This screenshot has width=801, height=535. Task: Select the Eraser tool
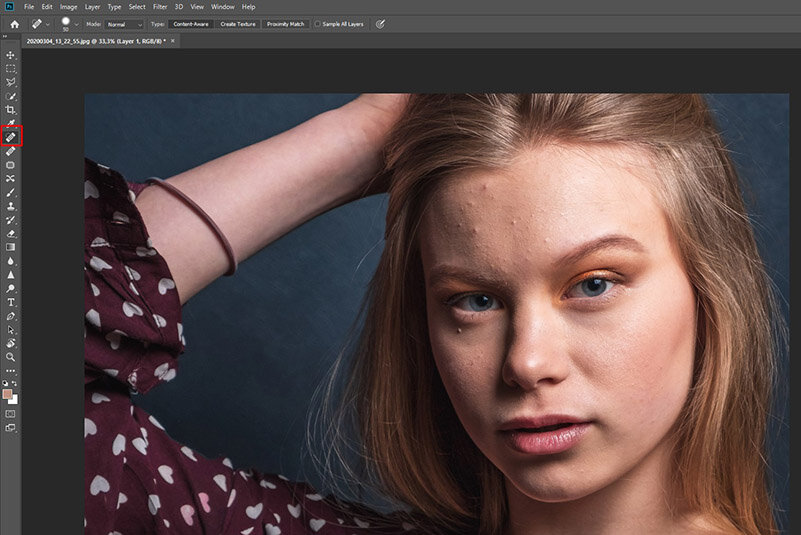11,232
